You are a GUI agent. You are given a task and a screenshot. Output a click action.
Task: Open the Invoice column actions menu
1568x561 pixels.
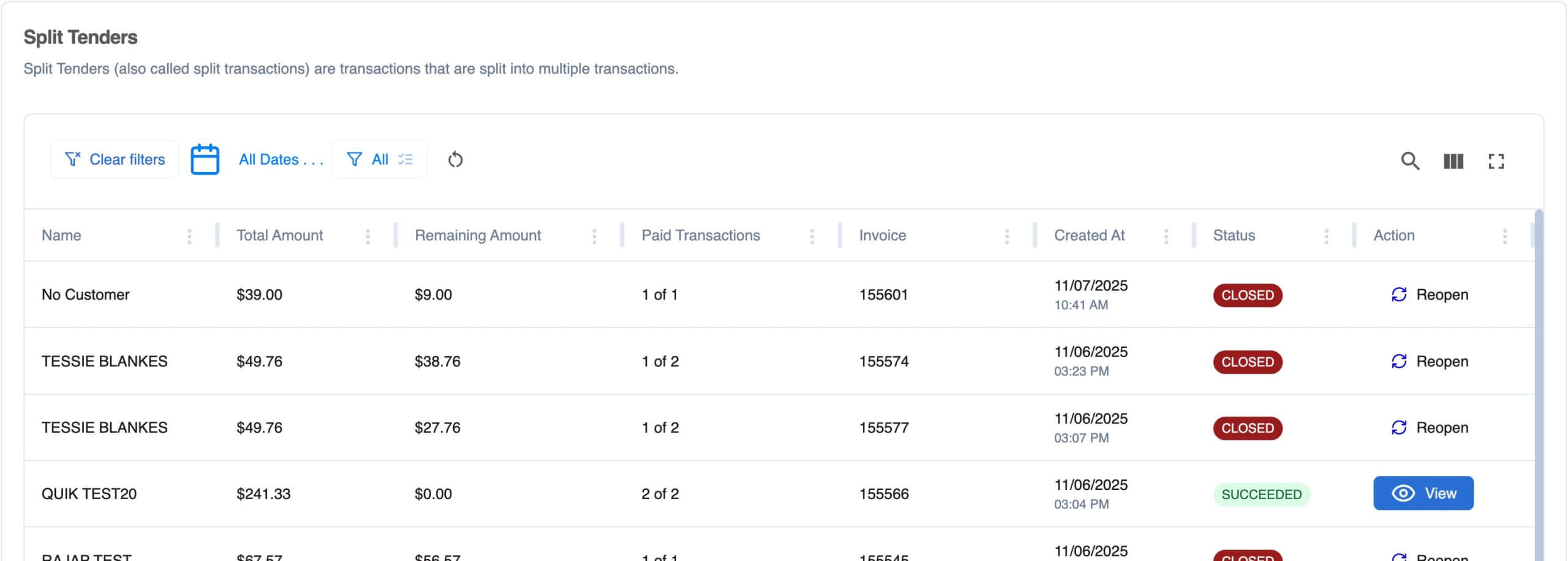click(x=1007, y=236)
